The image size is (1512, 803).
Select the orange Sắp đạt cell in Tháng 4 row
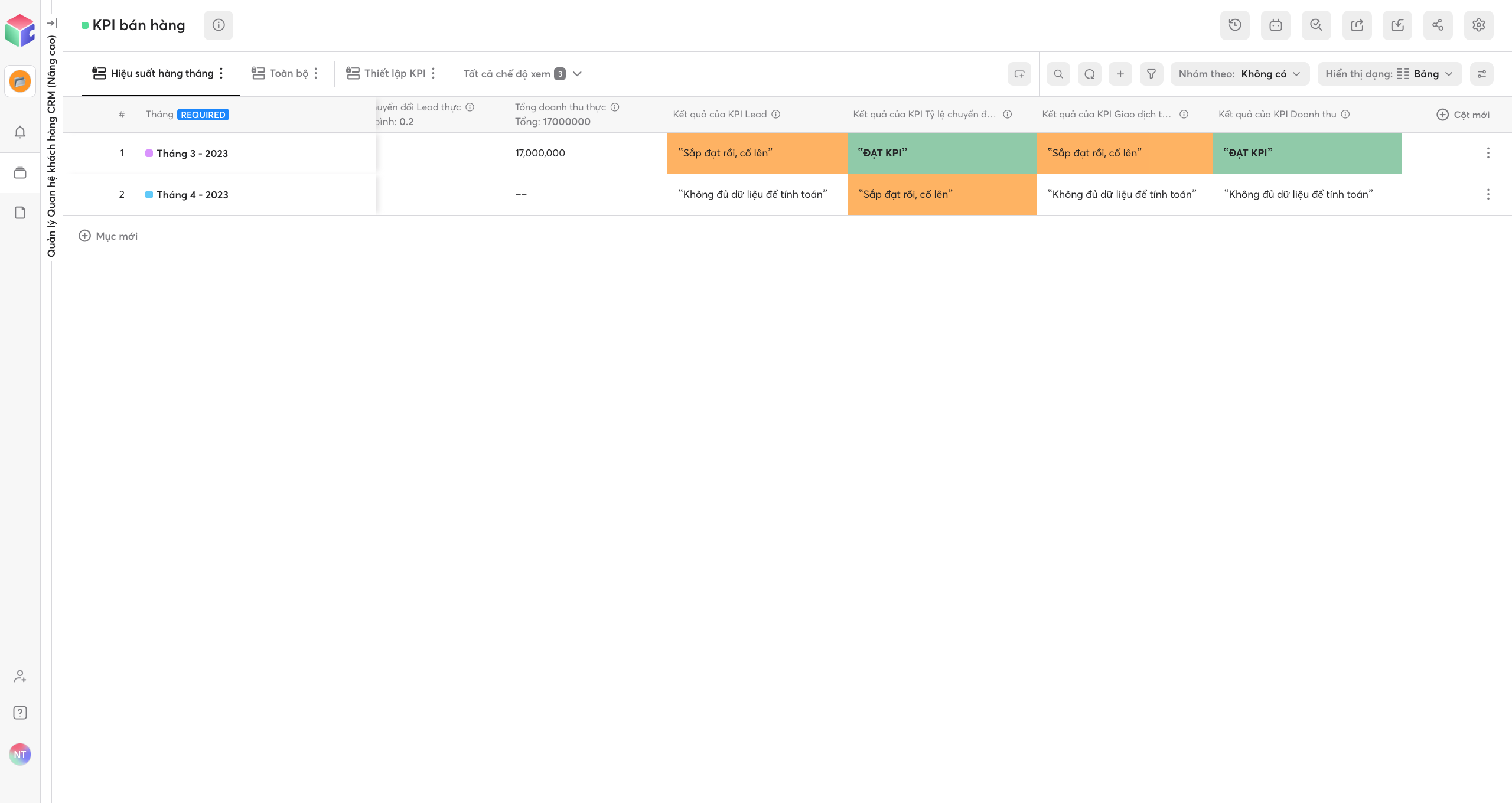point(942,194)
